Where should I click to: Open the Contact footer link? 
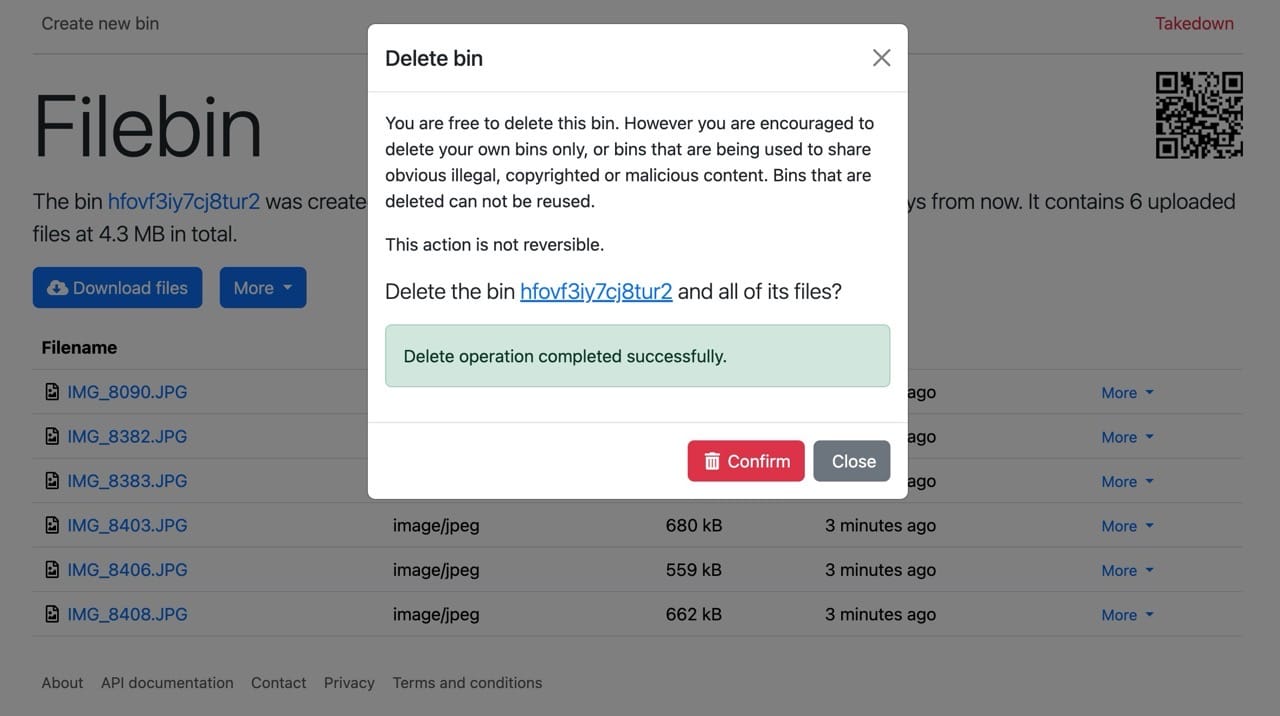pyautogui.click(x=278, y=683)
